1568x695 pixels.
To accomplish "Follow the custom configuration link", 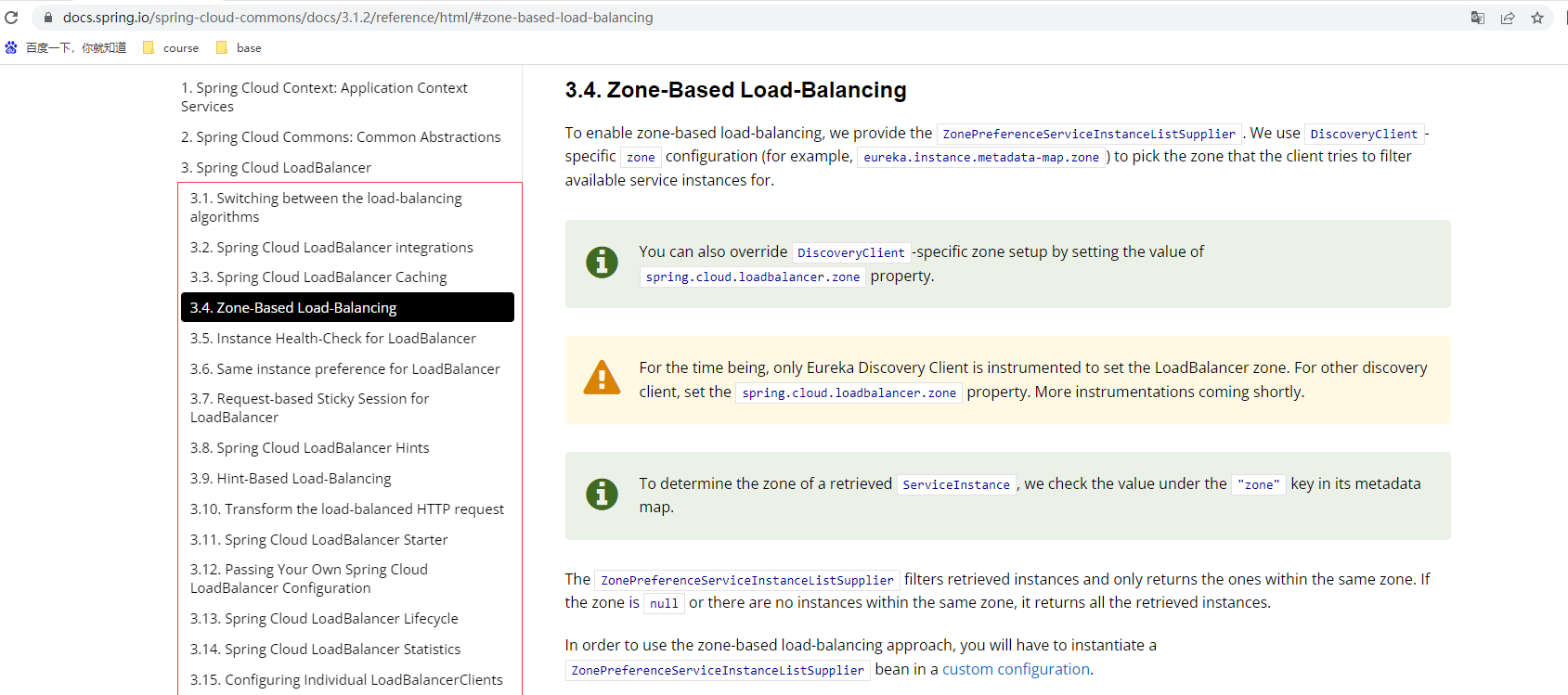I will click(x=1016, y=669).
